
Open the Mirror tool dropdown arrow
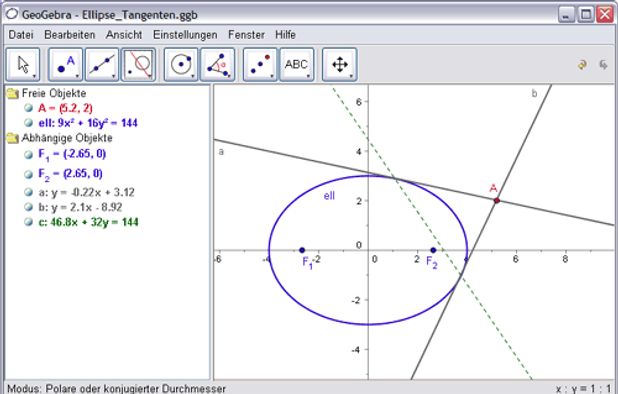pos(272,76)
